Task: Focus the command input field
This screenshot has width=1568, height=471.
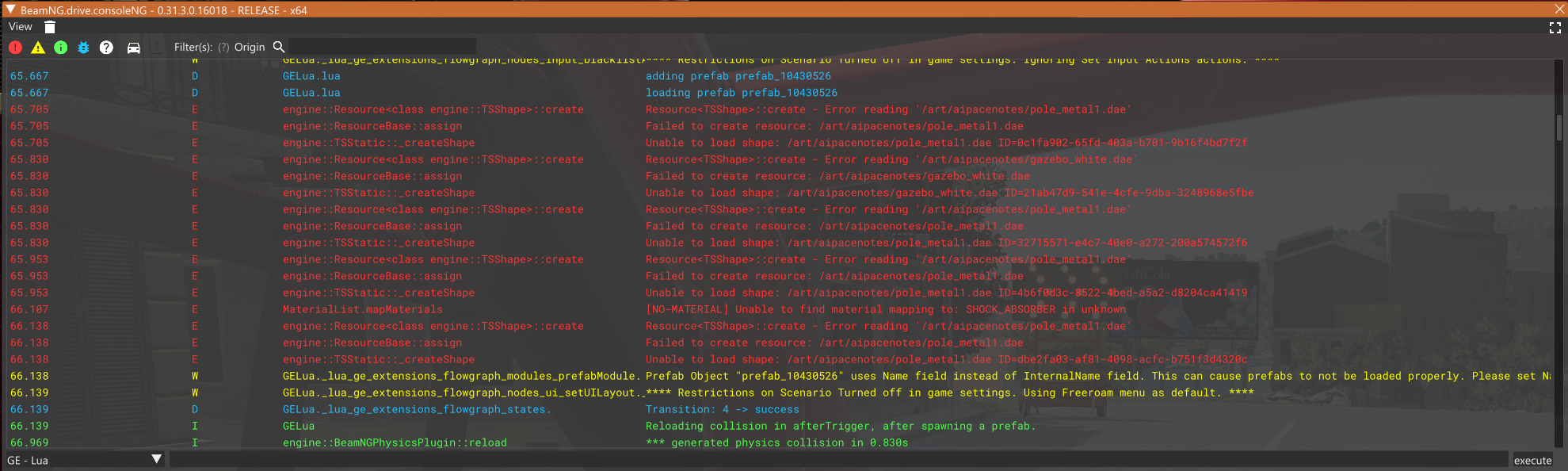Action: [839, 460]
